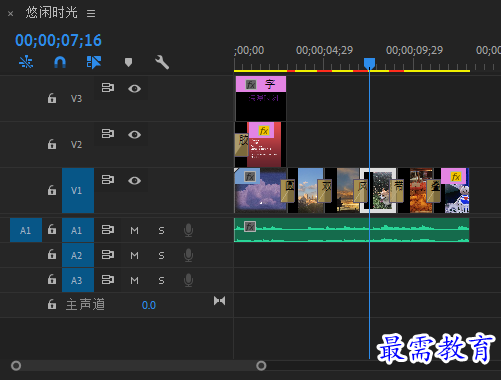The height and width of the screenshot is (380, 501).
Task: Add a marker with marker icon
Action: (128, 62)
